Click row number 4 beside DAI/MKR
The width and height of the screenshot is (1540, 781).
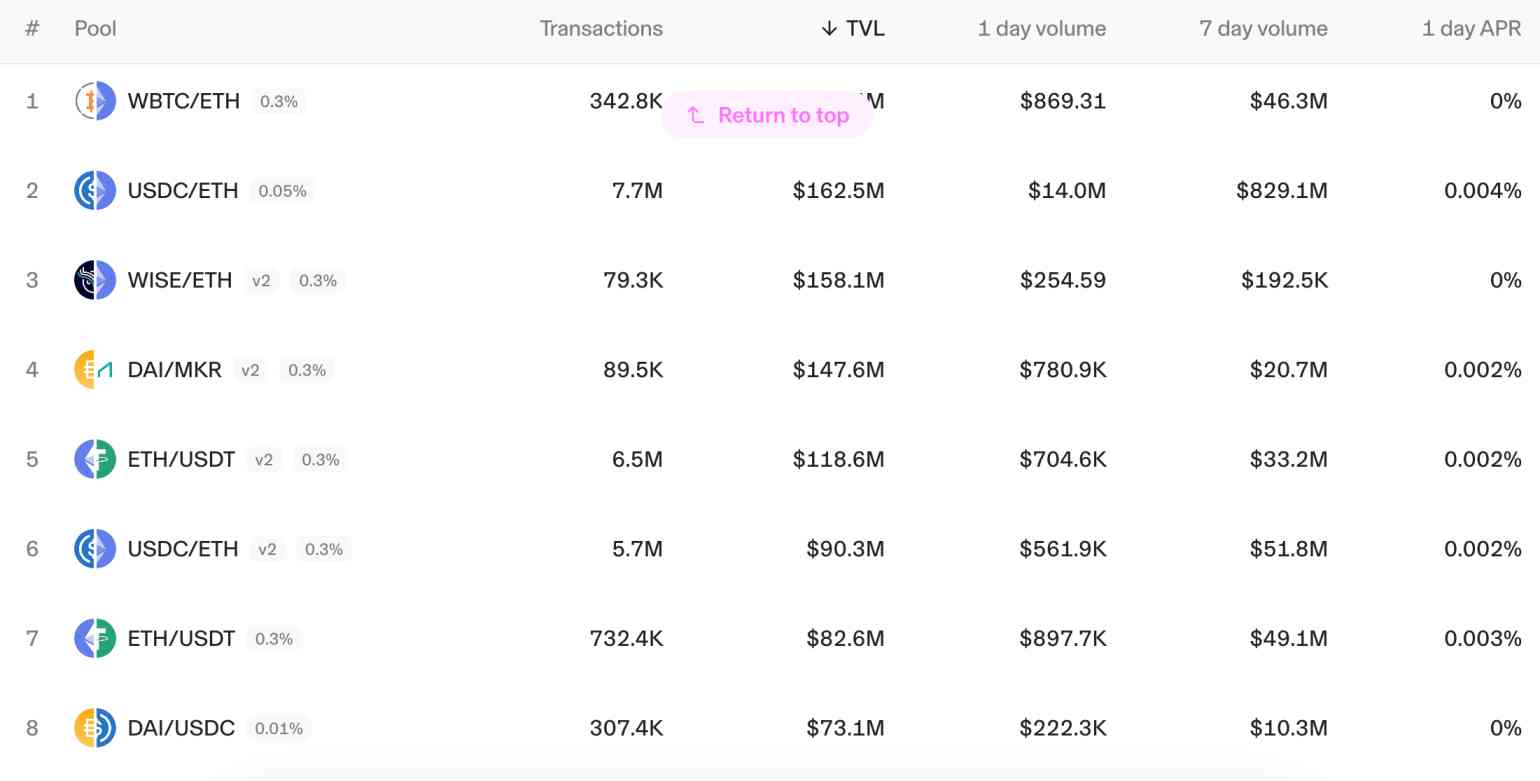(x=31, y=369)
